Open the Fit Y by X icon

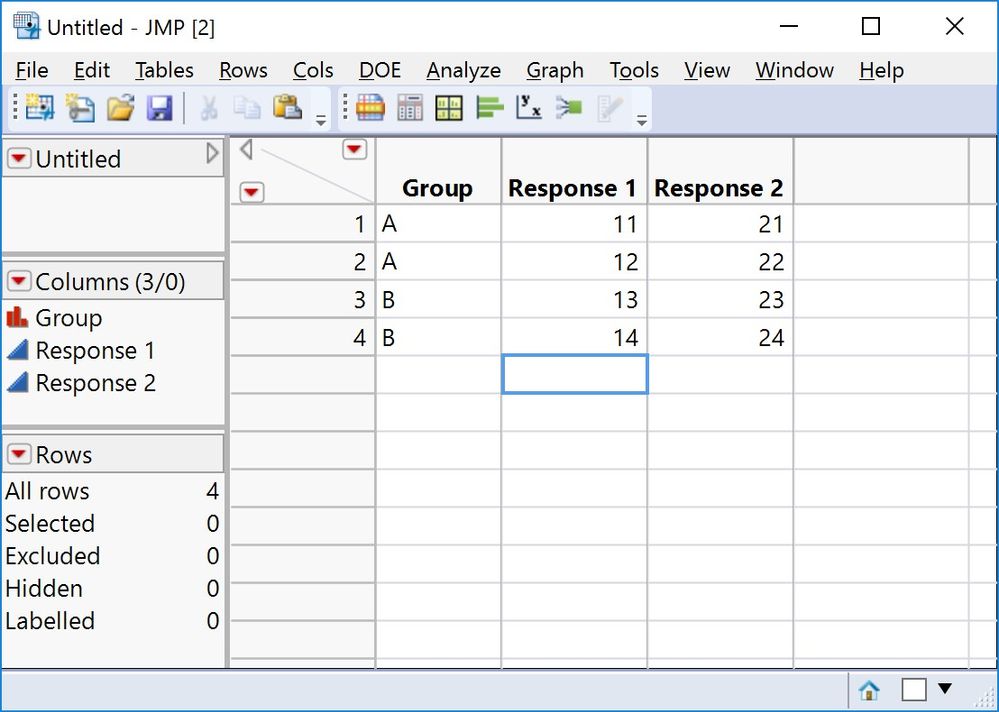click(529, 108)
